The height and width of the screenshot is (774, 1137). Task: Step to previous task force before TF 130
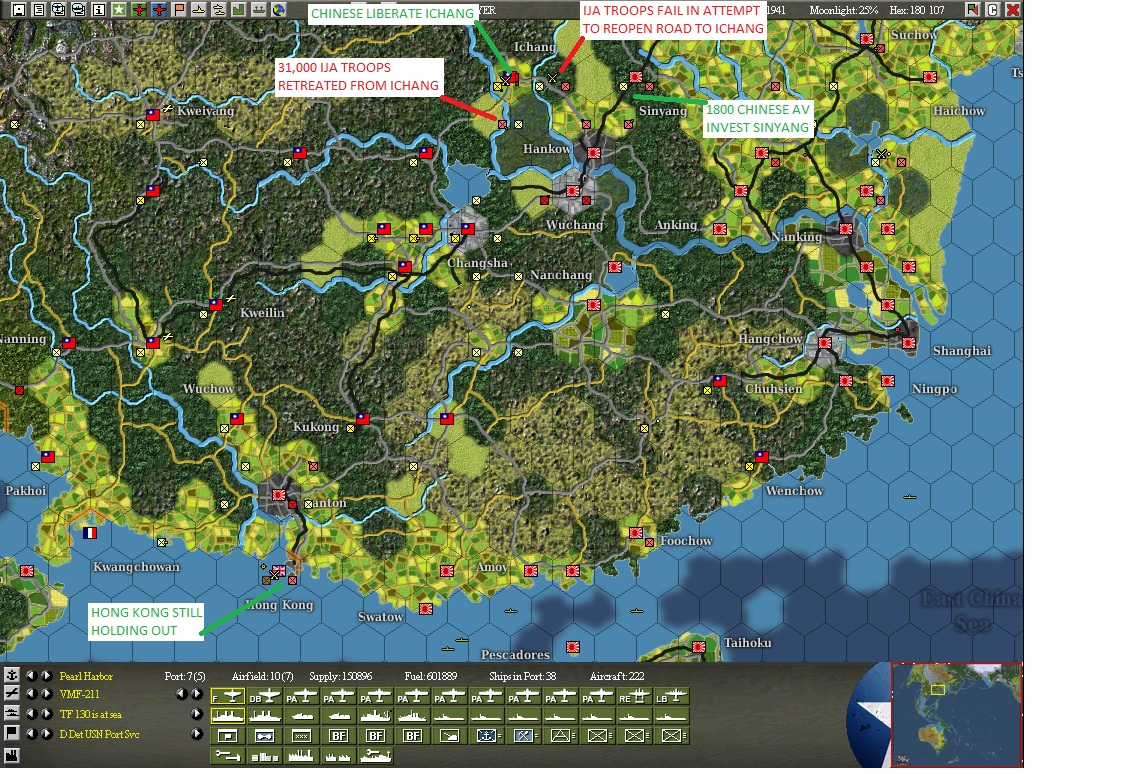(x=31, y=714)
